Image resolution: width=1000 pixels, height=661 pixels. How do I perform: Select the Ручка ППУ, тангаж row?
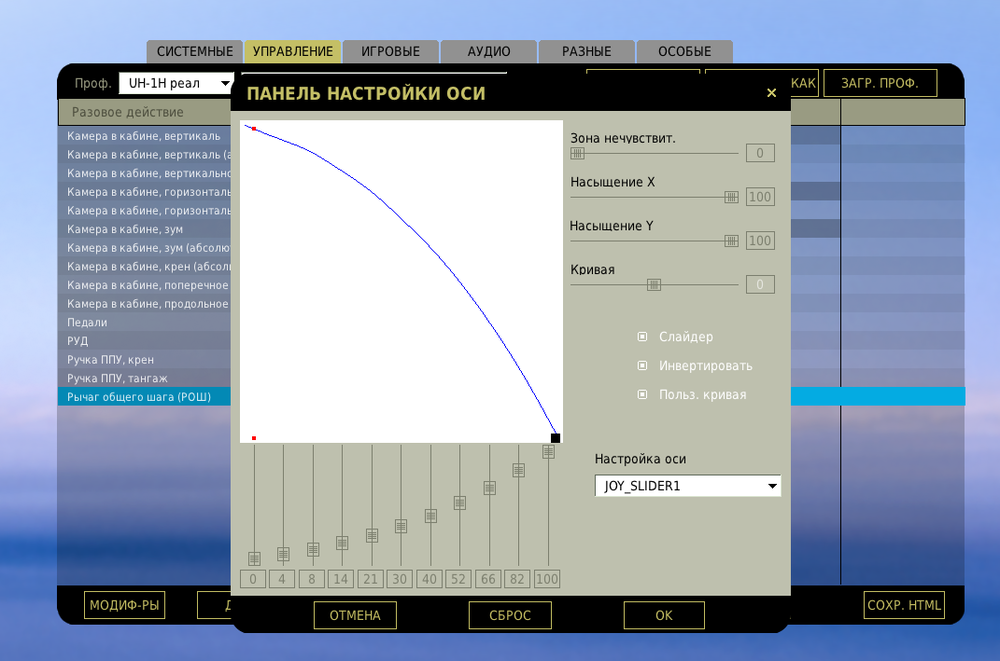[145, 378]
